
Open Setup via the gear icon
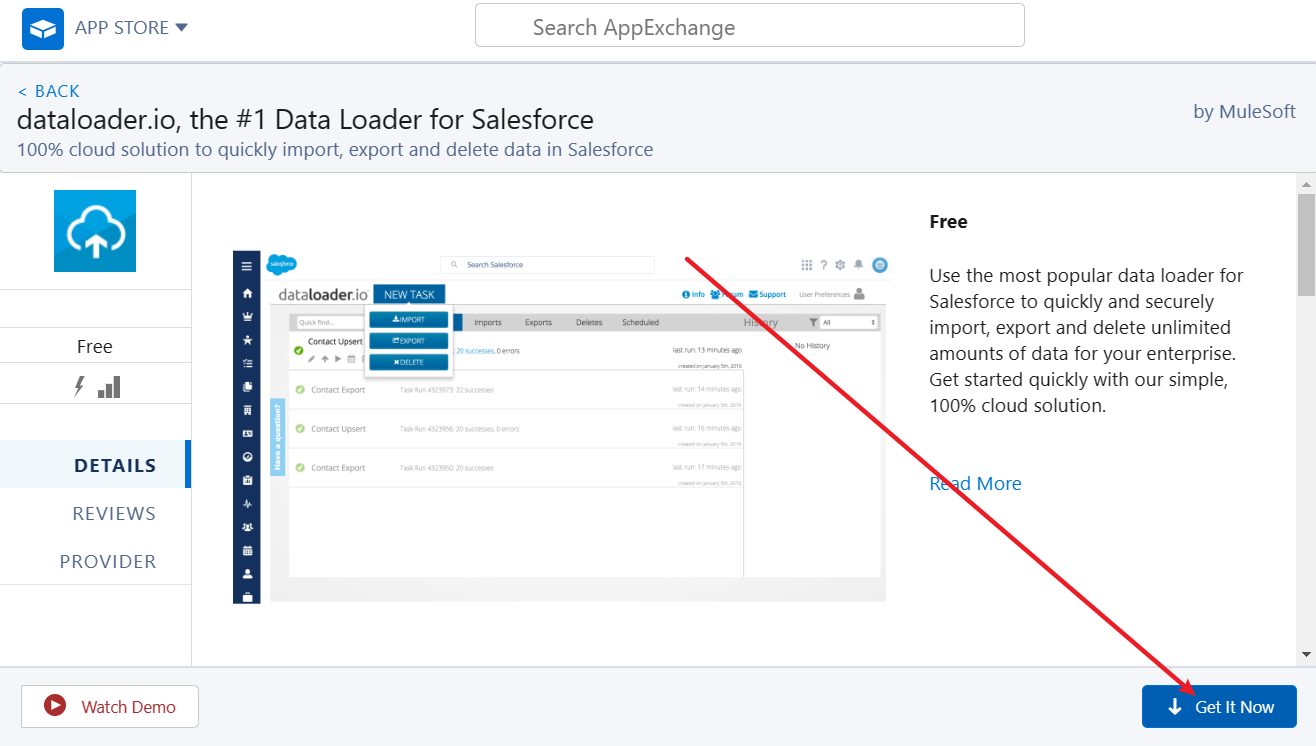coord(840,265)
